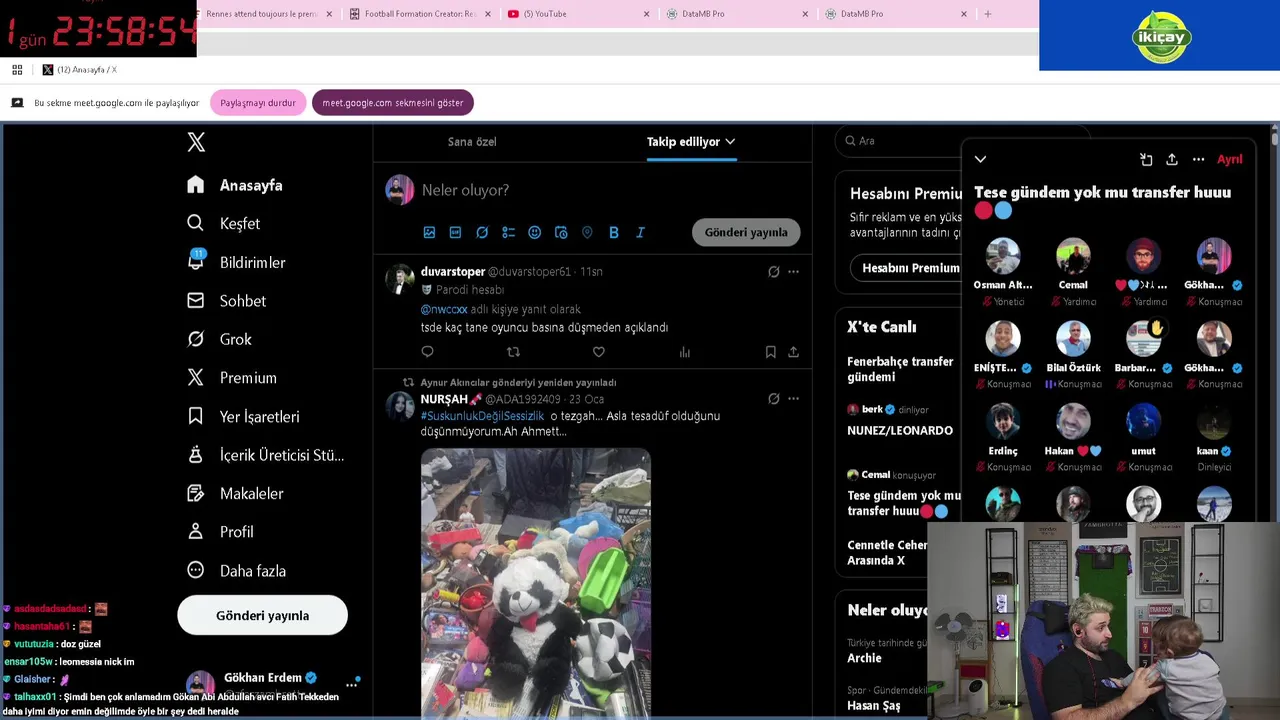The image size is (1280, 720).
Task: Switch to YouTube browser tab
Action: (x=578, y=14)
